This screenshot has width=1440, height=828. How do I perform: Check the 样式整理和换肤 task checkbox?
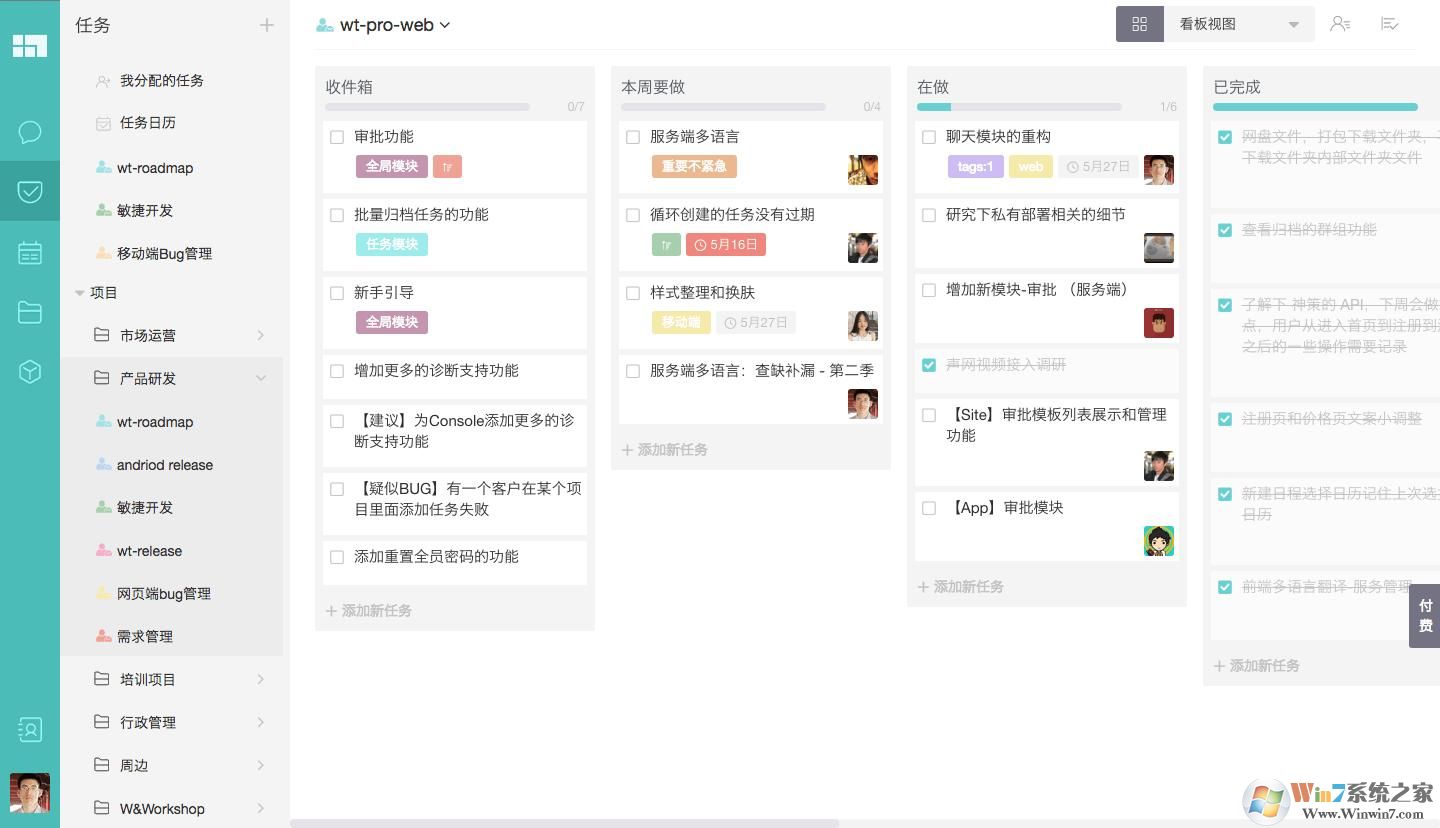[632, 293]
